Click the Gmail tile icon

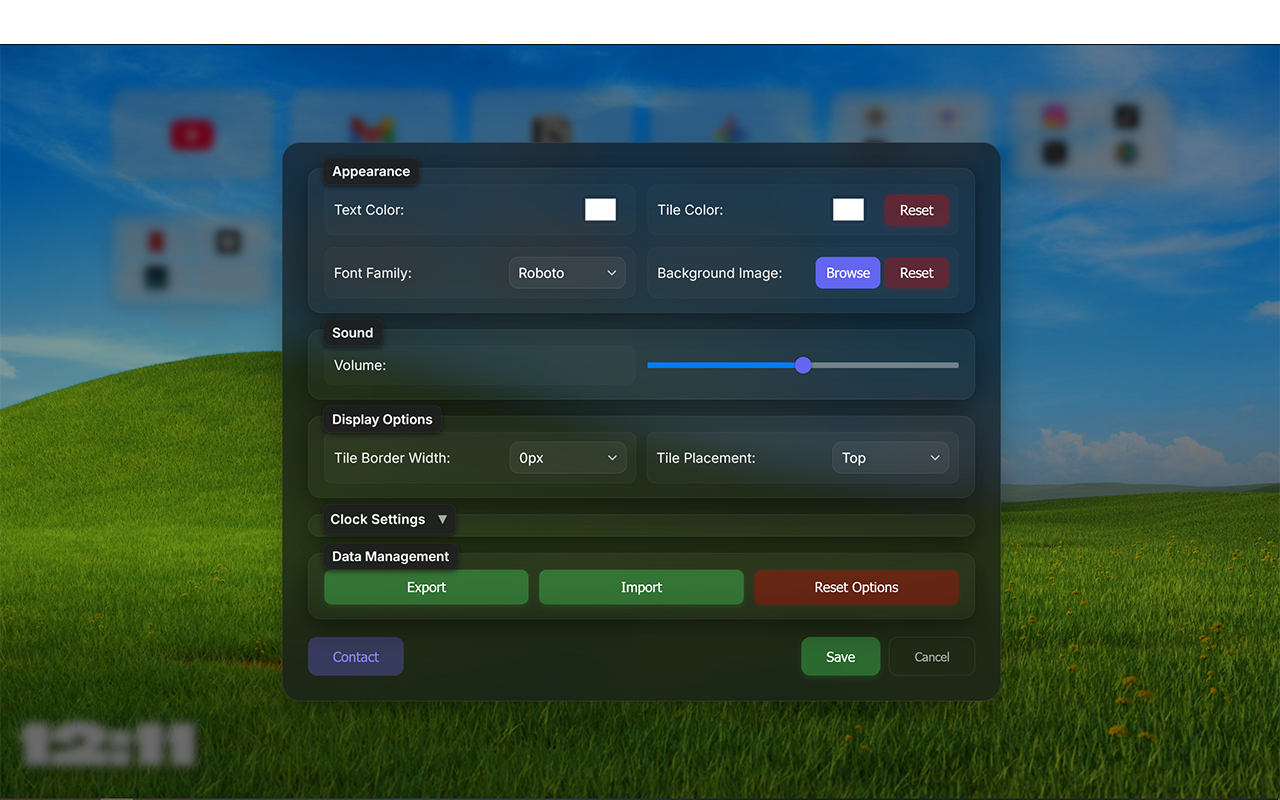coord(371,130)
